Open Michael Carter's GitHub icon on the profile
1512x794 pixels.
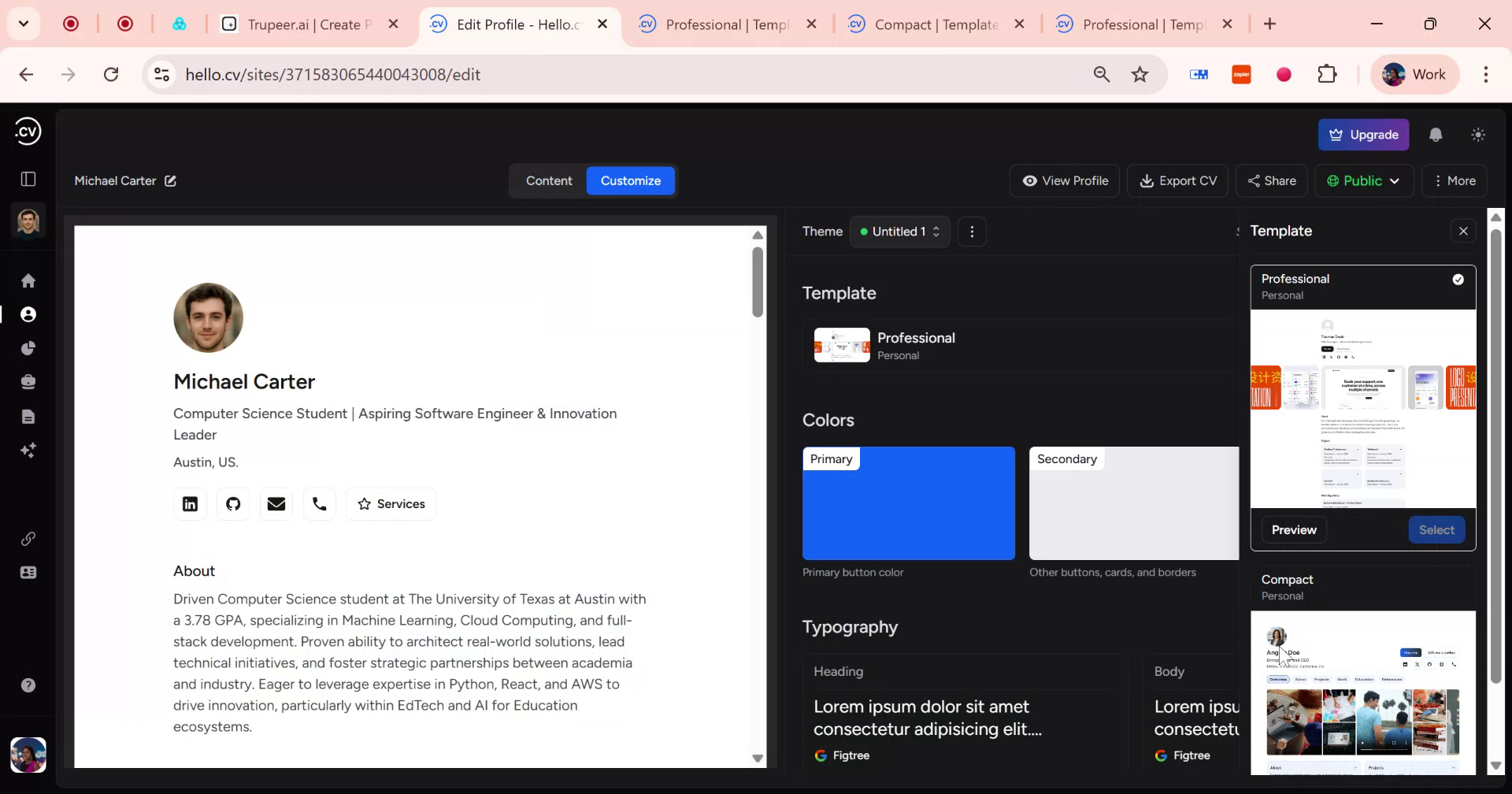[x=232, y=503]
